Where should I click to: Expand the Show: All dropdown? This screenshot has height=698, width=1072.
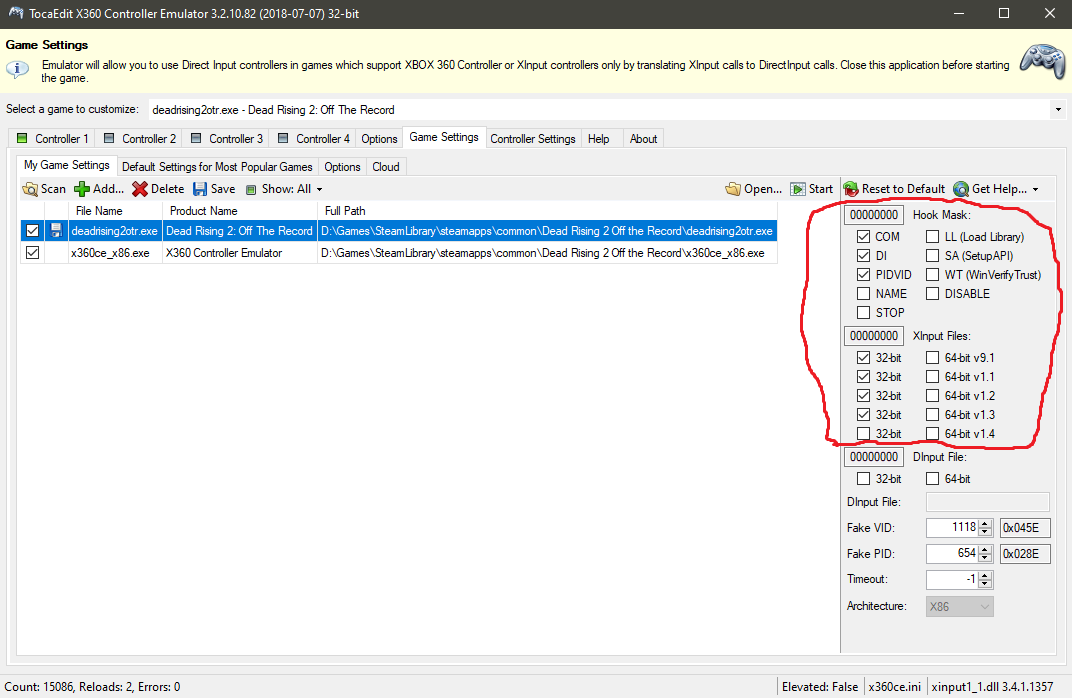point(319,189)
